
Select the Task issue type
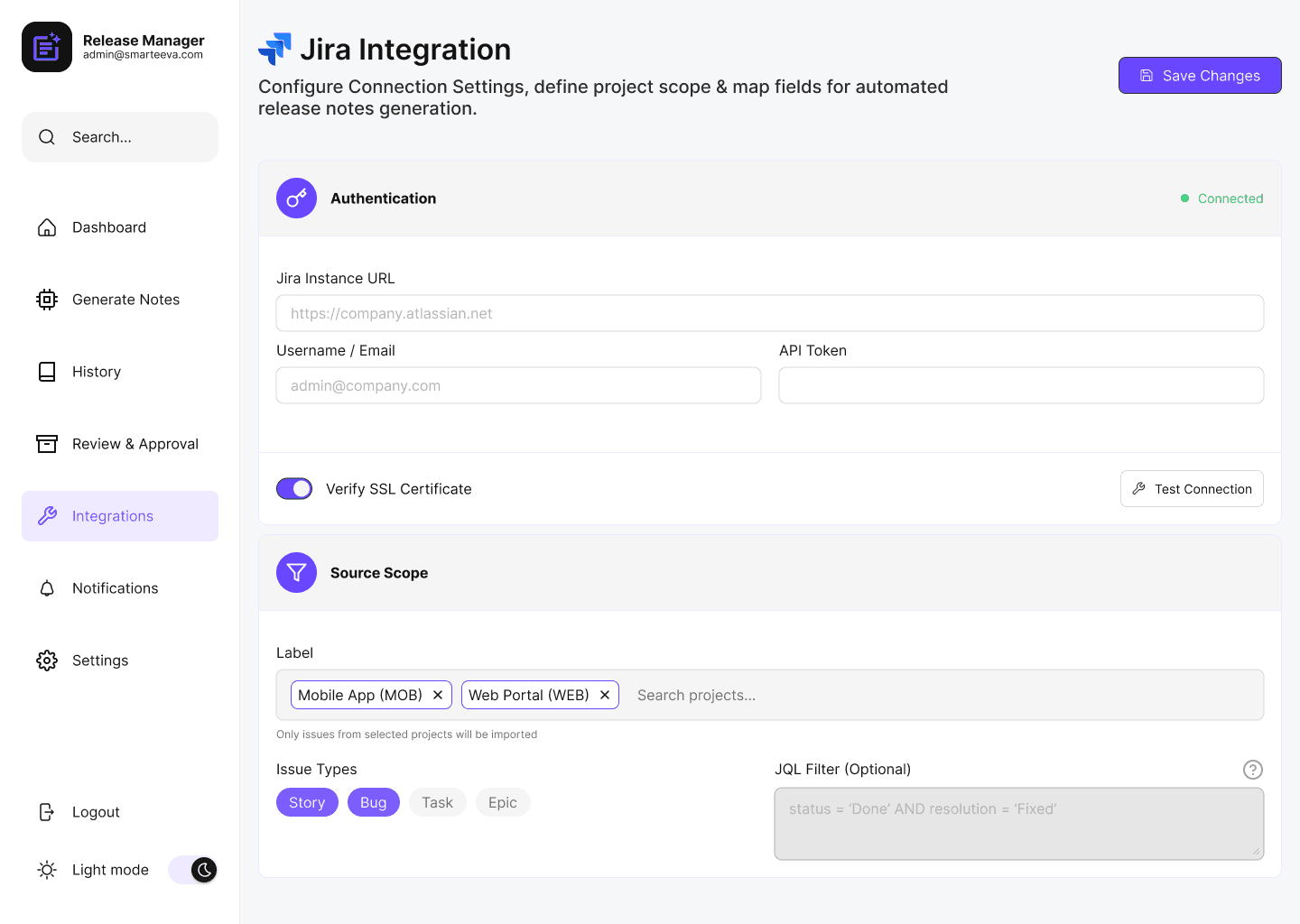coord(438,802)
